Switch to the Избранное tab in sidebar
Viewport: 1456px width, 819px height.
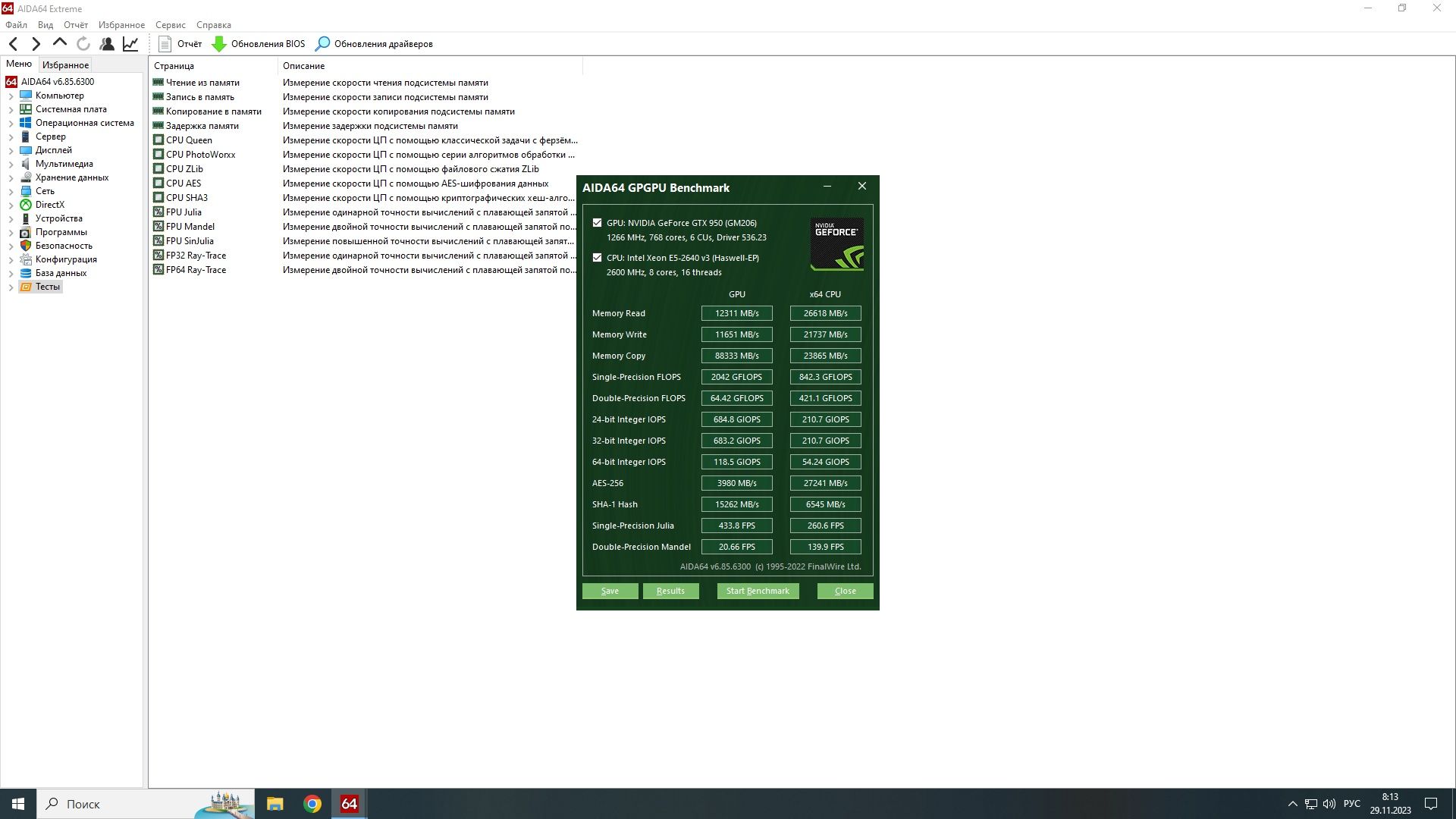pos(65,65)
